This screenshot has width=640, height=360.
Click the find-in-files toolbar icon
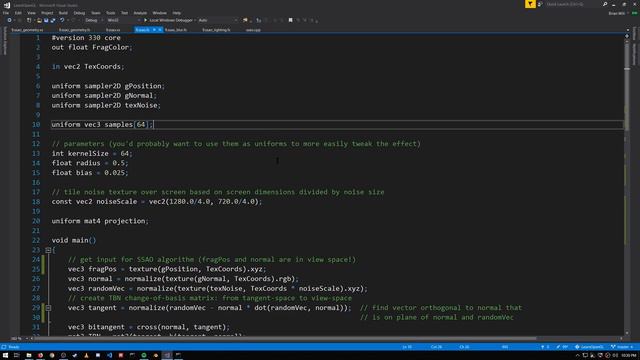click(x=245, y=20)
